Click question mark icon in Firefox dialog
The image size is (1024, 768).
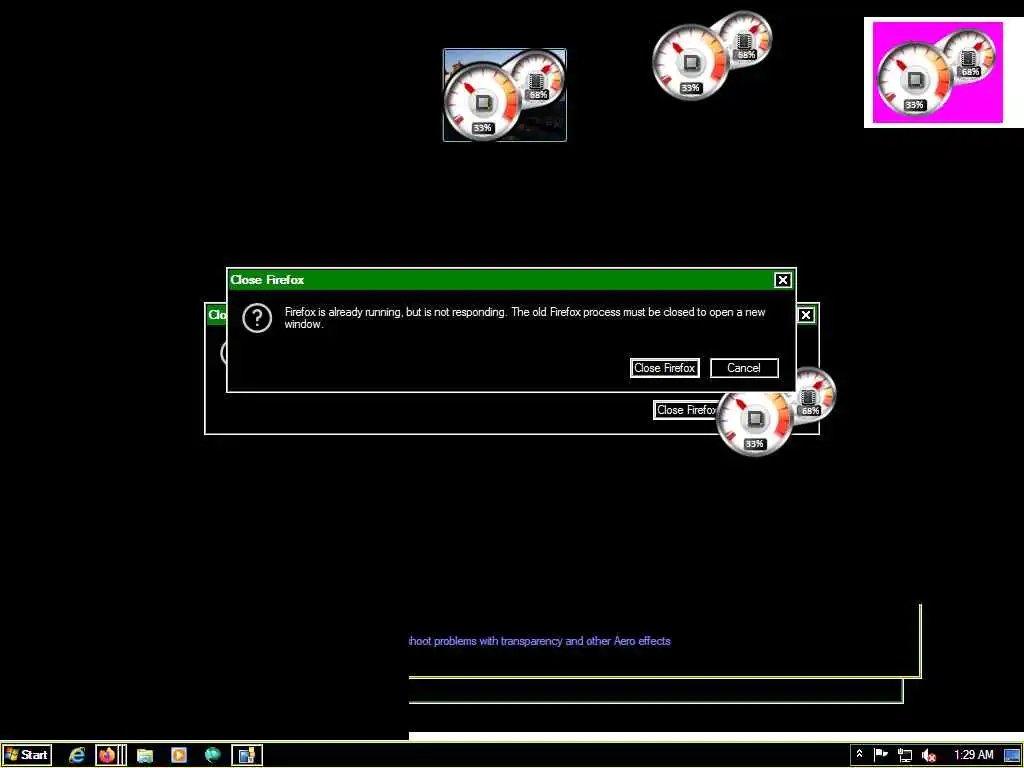(x=257, y=318)
